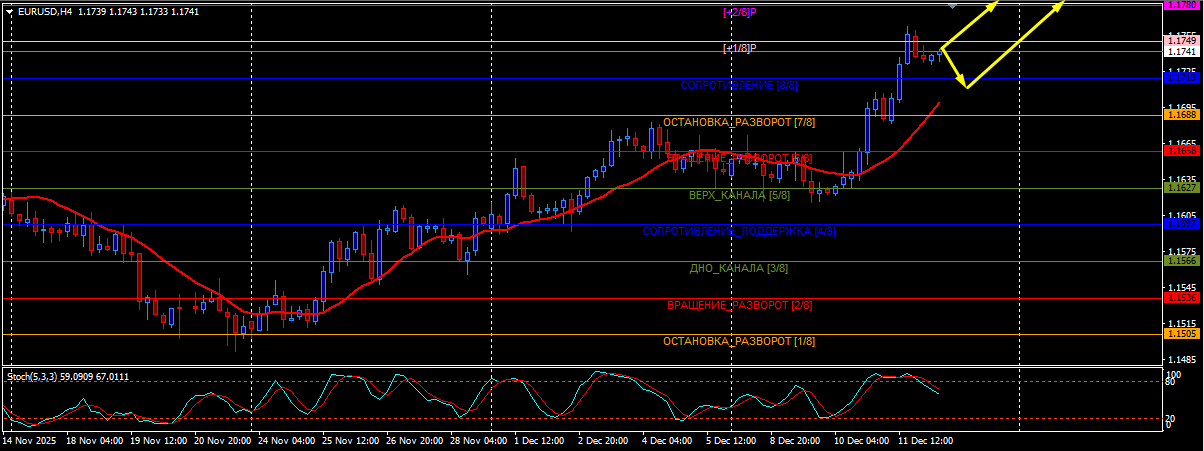Click the 1.1749 pink price tag

coord(1181,41)
